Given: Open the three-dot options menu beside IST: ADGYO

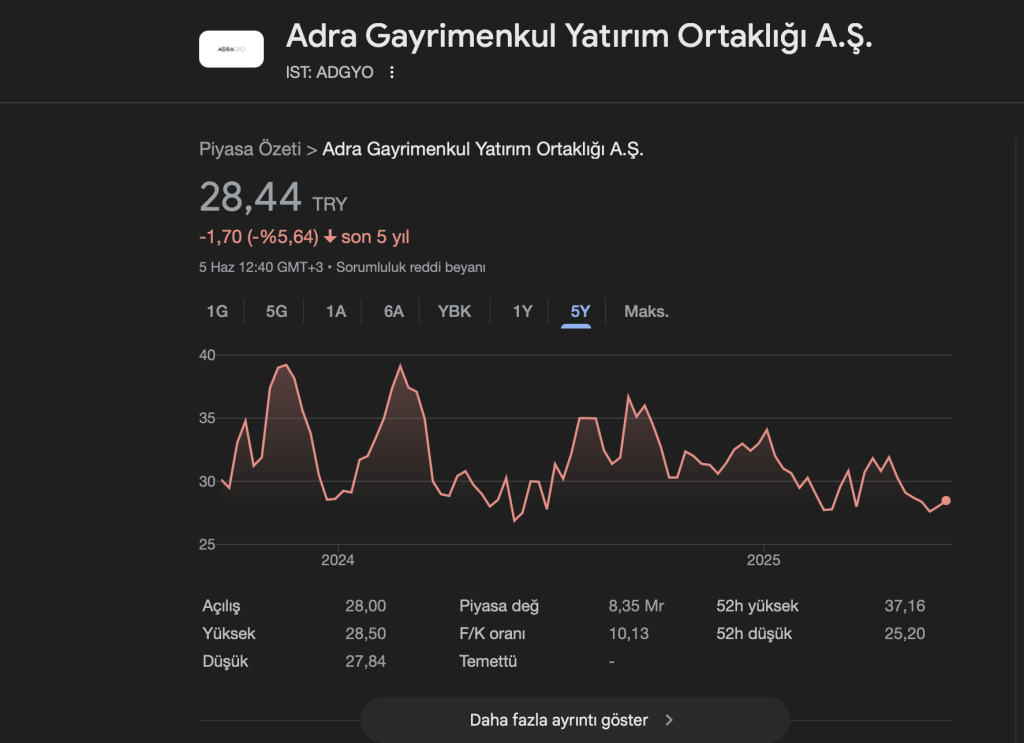Looking at the screenshot, I should pyautogui.click(x=392, y=72).
